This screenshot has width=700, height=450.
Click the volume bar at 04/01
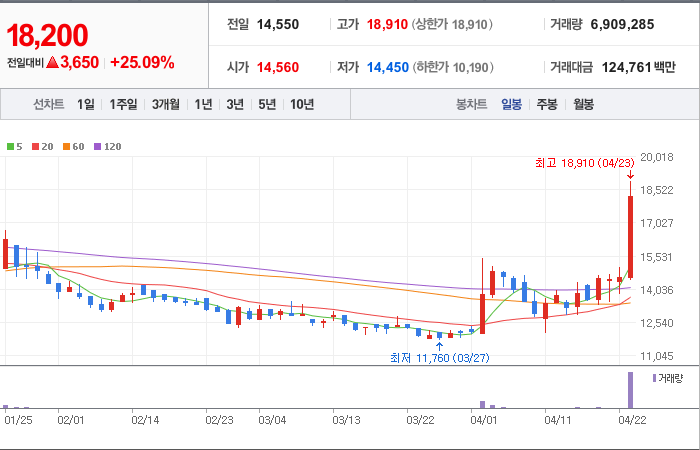coord(482,404)
